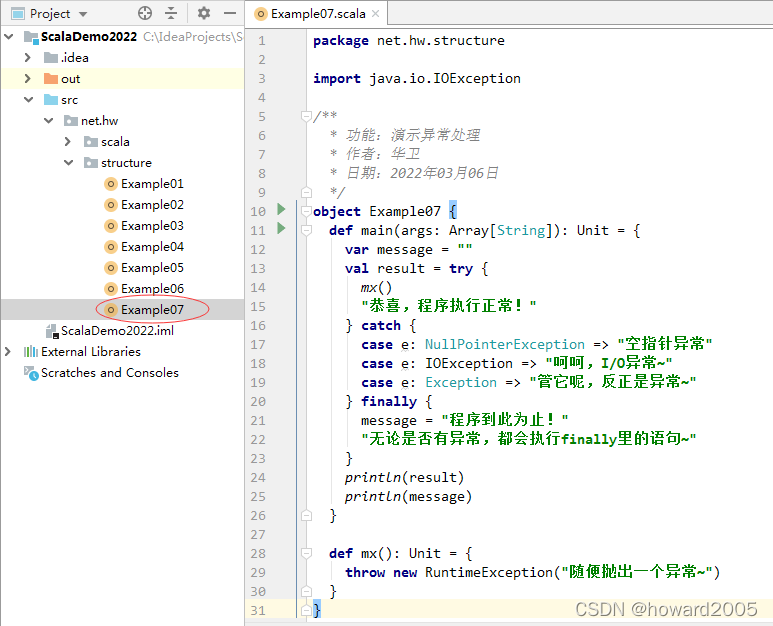Click the out folder icon
The image size is (773, 626).
pyautogui.click(x=51, y=79)
